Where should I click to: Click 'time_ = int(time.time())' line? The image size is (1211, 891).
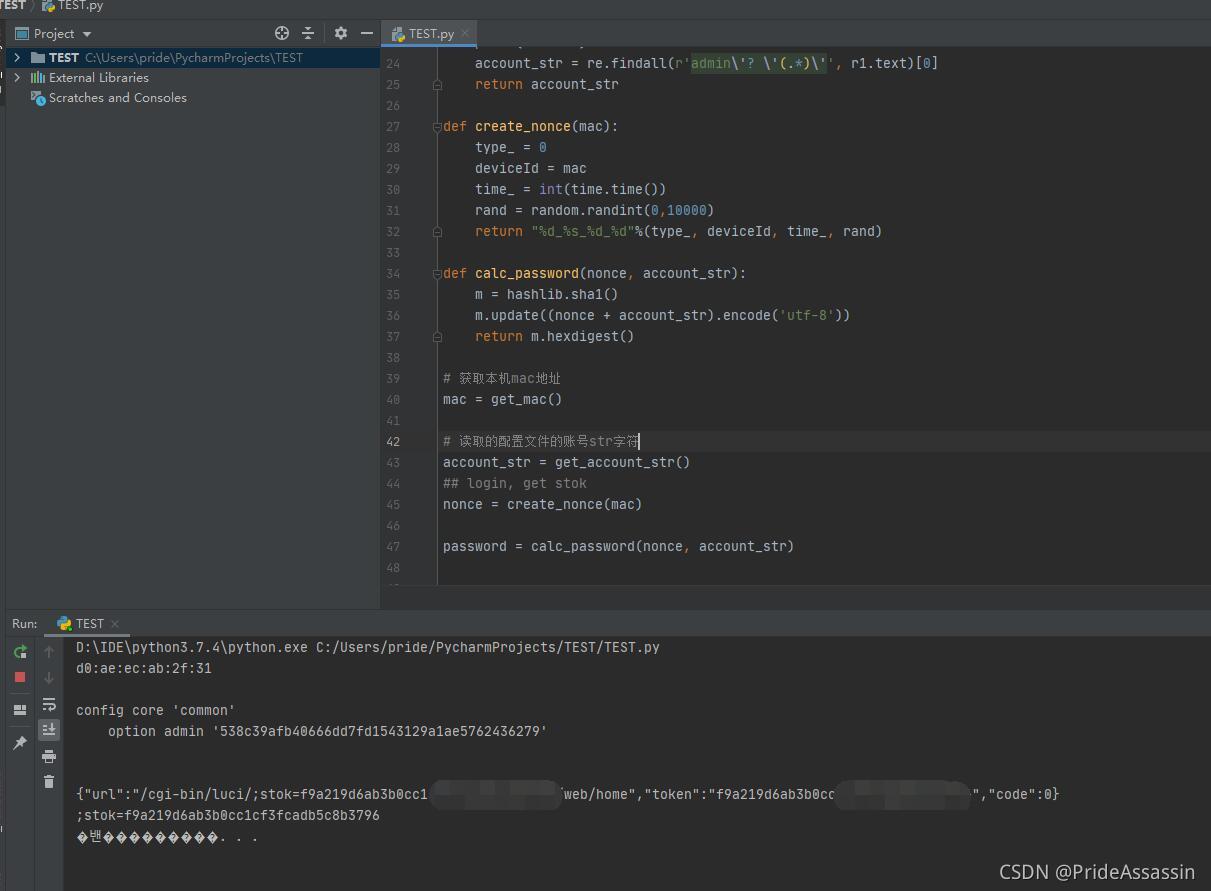point(570,189)
